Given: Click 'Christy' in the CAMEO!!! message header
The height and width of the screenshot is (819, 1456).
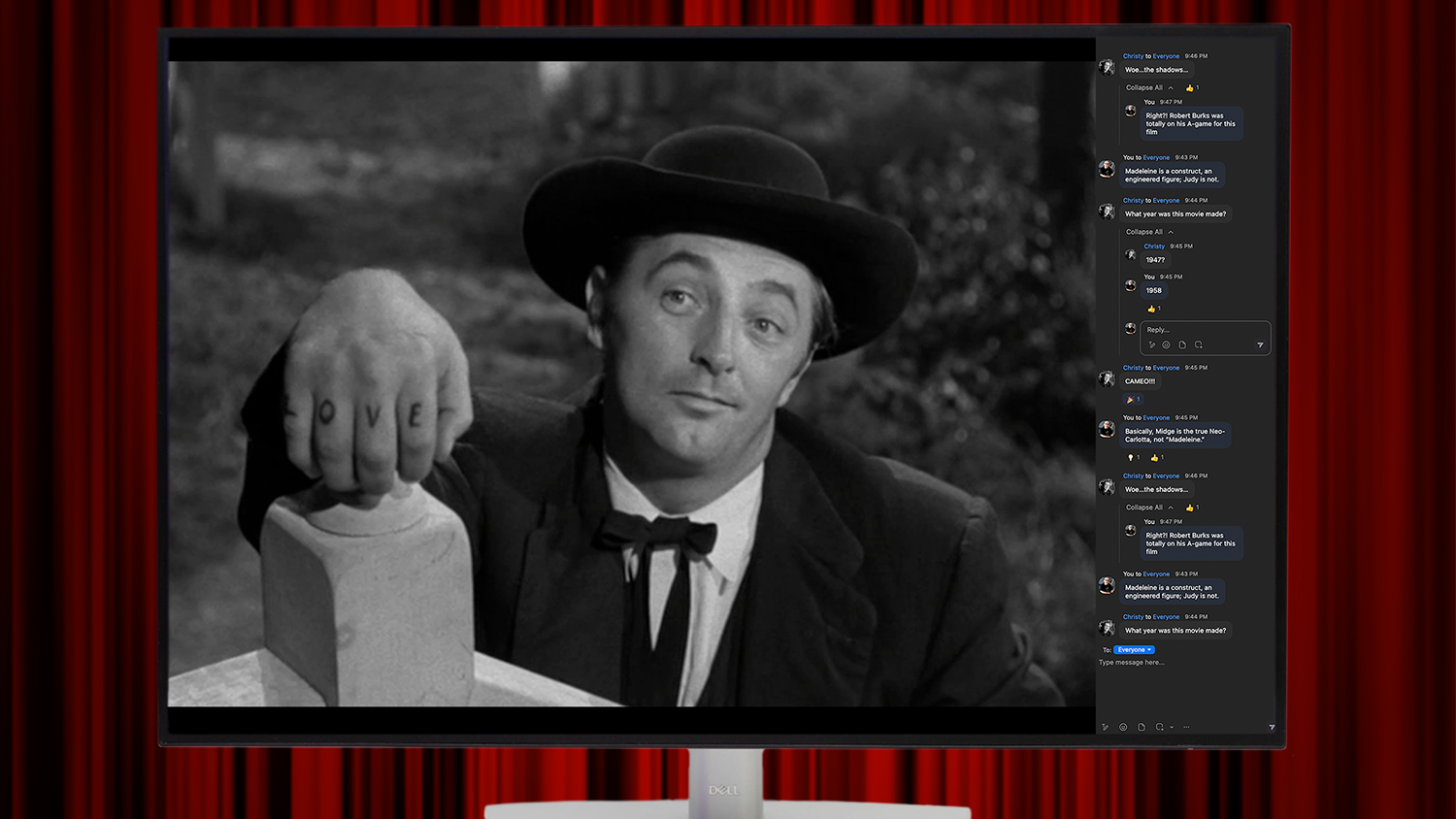Looking at the screenshot, I should (x=1133, y=368).
